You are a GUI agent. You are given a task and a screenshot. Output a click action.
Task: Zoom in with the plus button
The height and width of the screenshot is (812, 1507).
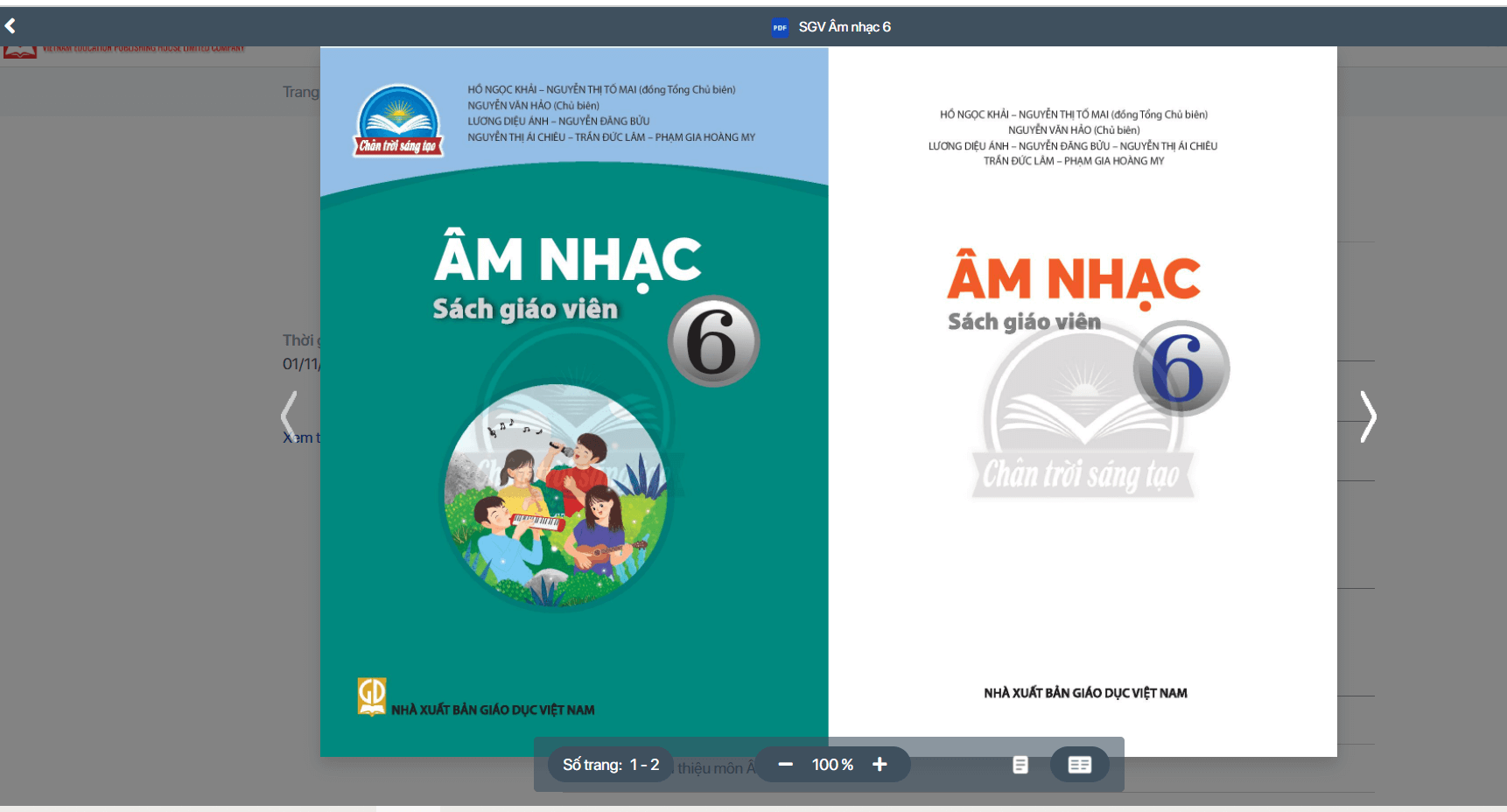880,765
